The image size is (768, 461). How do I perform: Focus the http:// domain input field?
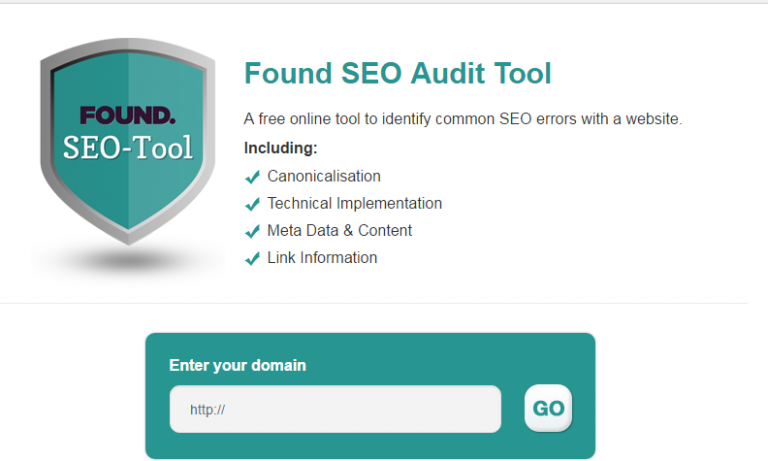[x=335, y=409]
